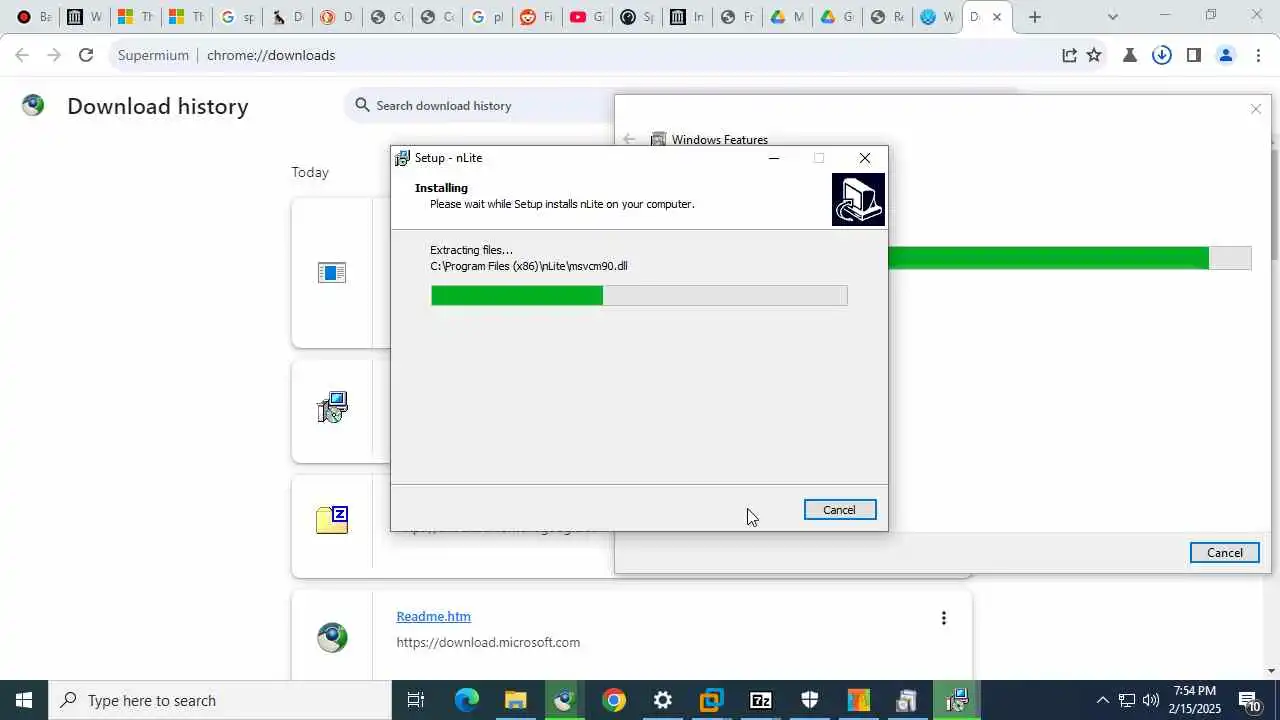Open Windows Security shield from the taskbar
The image size is (1280, 720).
[810, 700]
